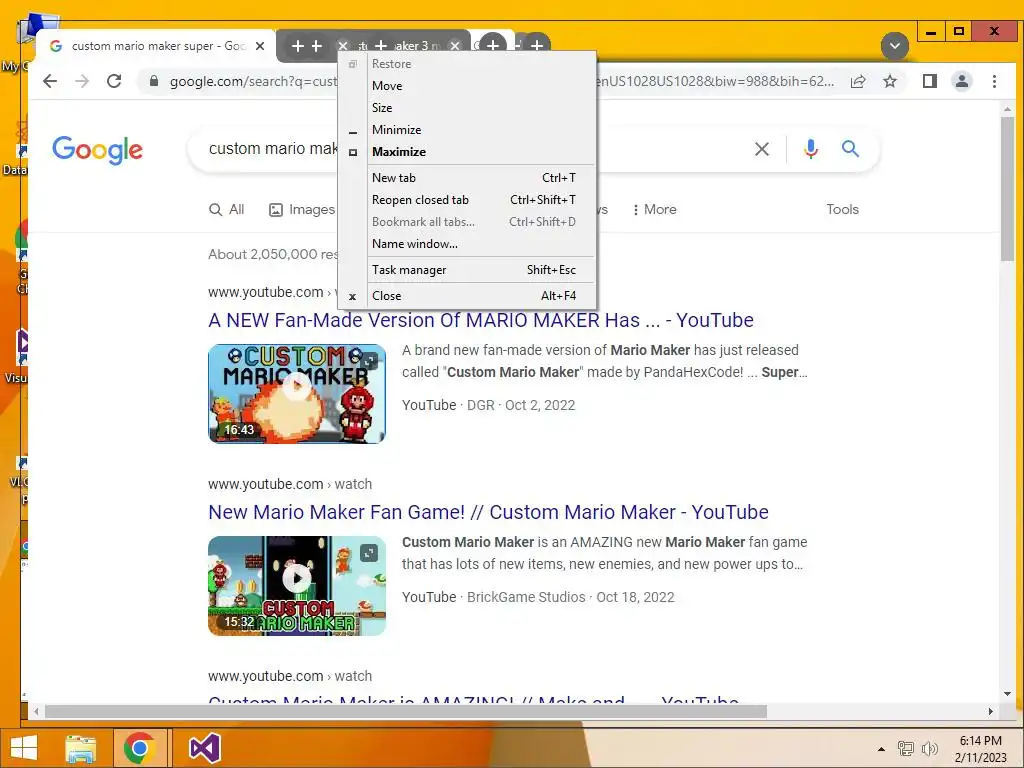Switch to the Images results tab
The height and width of the screenshot is (768, 1024).
(x=302, y=210)
